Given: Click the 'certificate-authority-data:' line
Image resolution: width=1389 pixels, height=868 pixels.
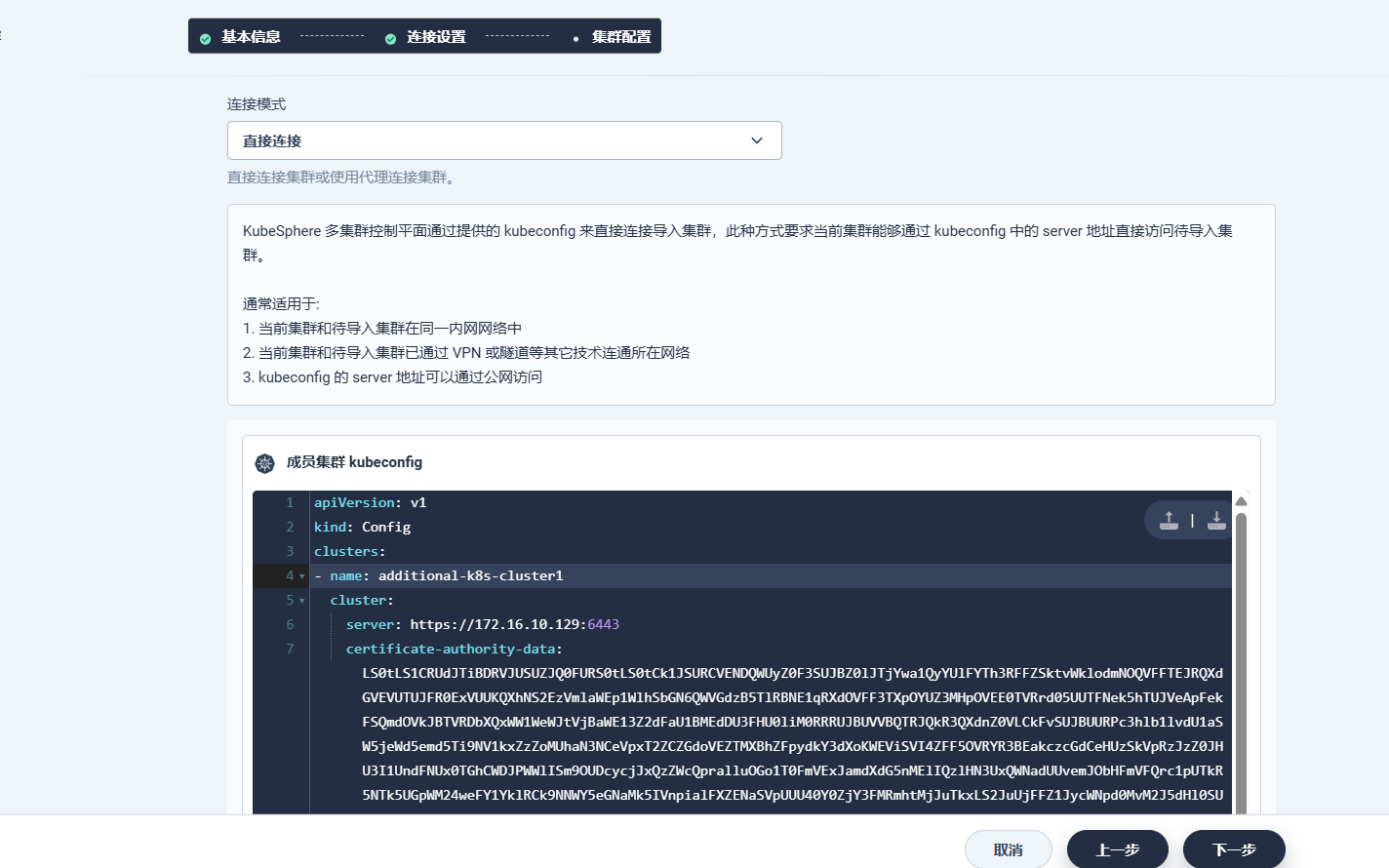Looking at the screenshot, I should pyautogui.click(x=454, y=649).
